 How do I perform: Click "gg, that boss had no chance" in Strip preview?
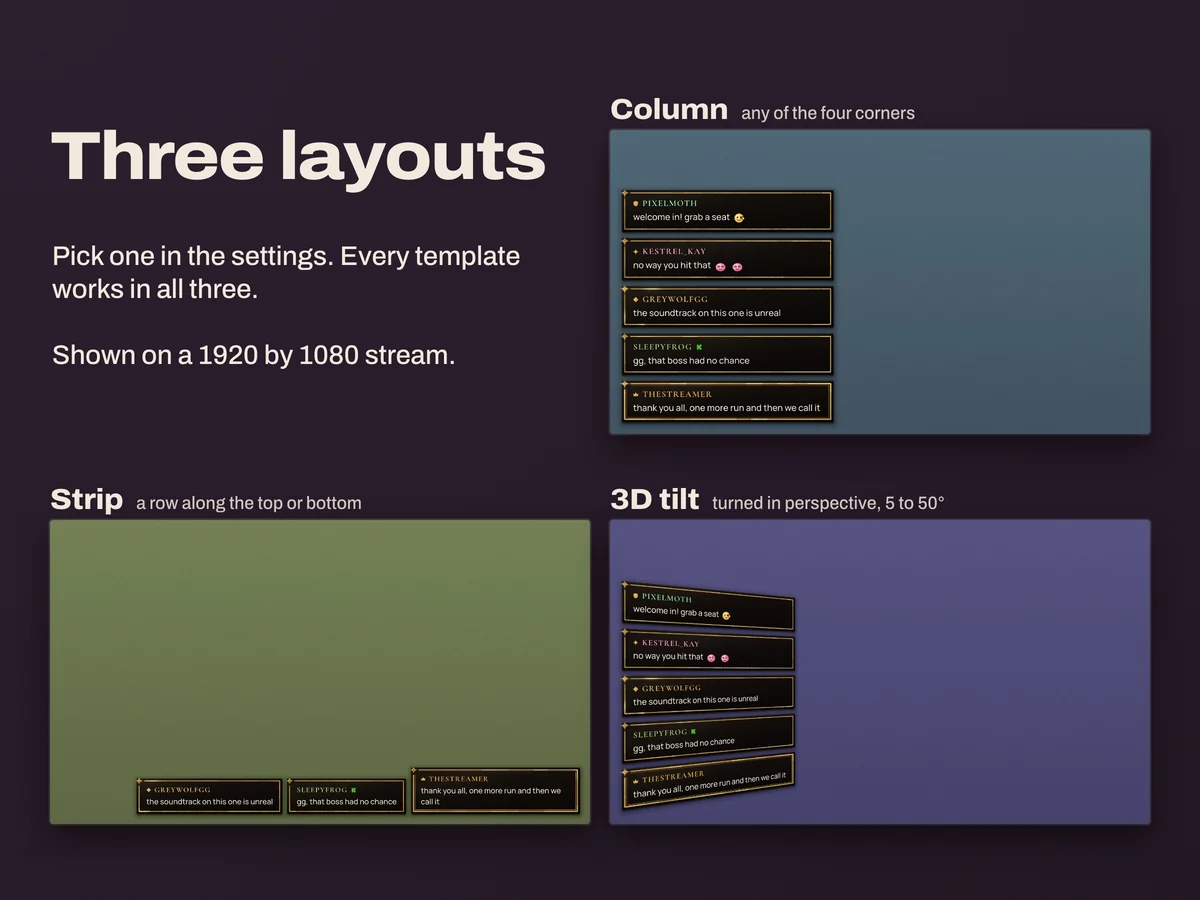click(x=346, y=802)
